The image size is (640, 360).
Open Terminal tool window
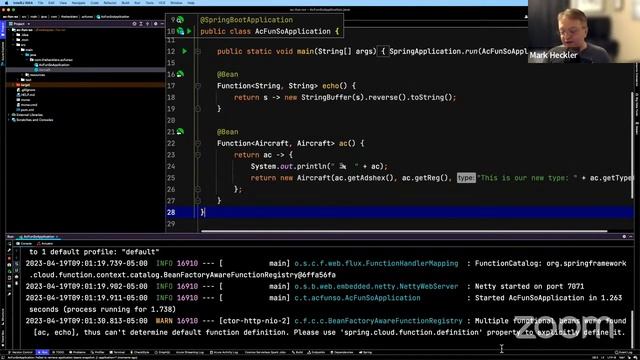(x=118, y=352)
